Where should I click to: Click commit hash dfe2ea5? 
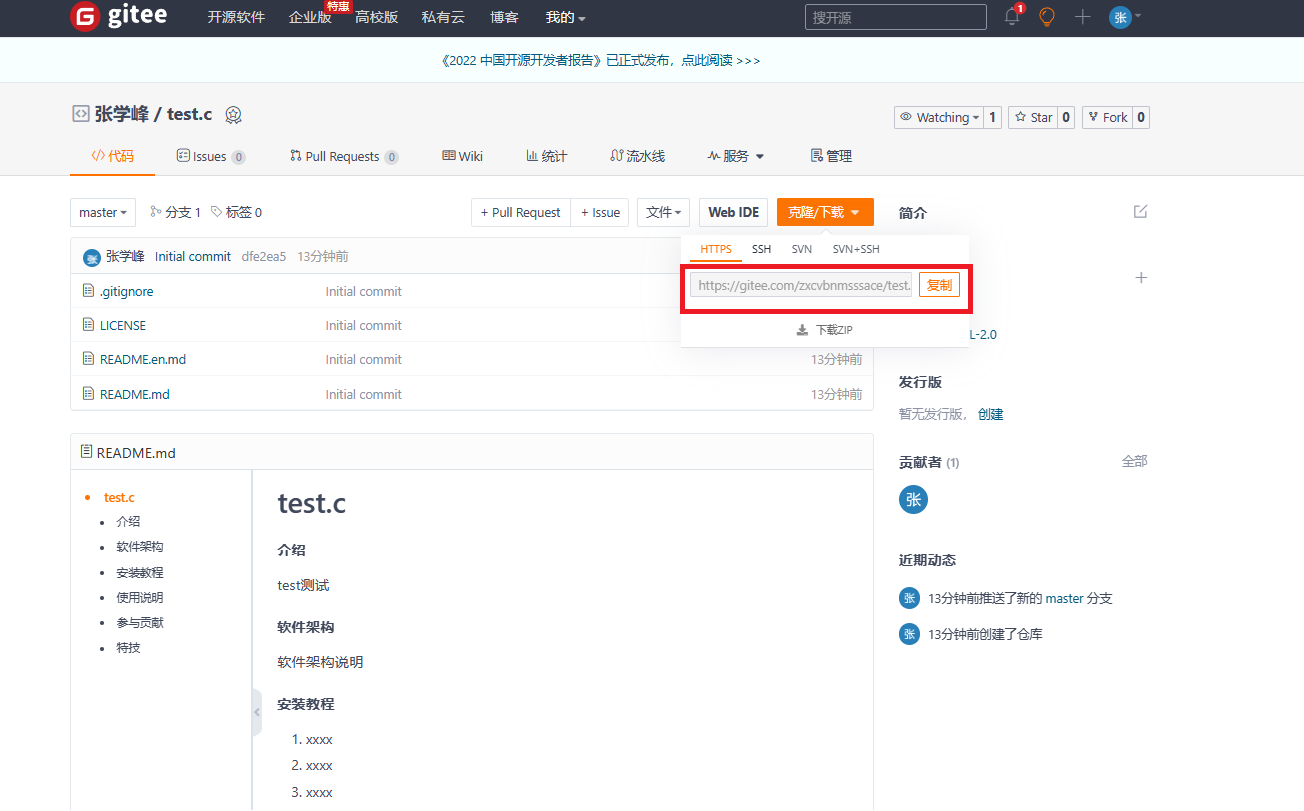264,257
